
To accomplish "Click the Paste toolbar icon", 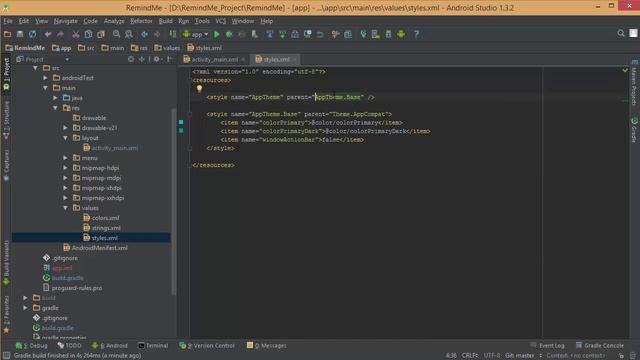I will [101, 34].
